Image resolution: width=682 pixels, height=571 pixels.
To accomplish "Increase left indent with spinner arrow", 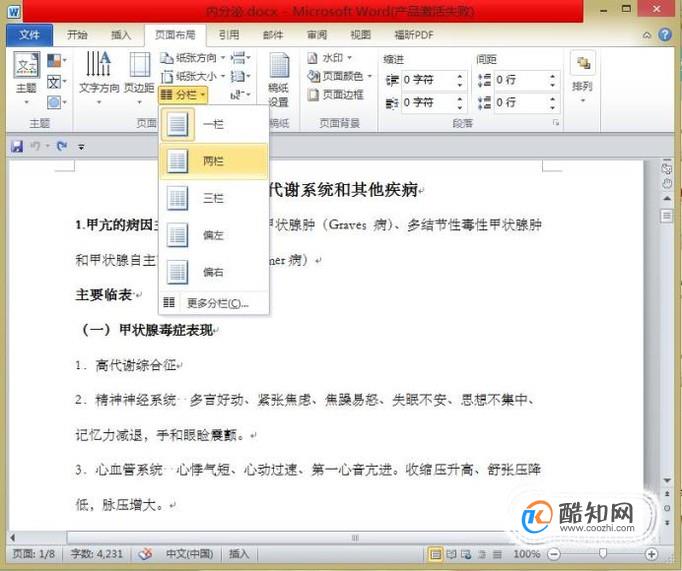I will click(x=460, y=76).
